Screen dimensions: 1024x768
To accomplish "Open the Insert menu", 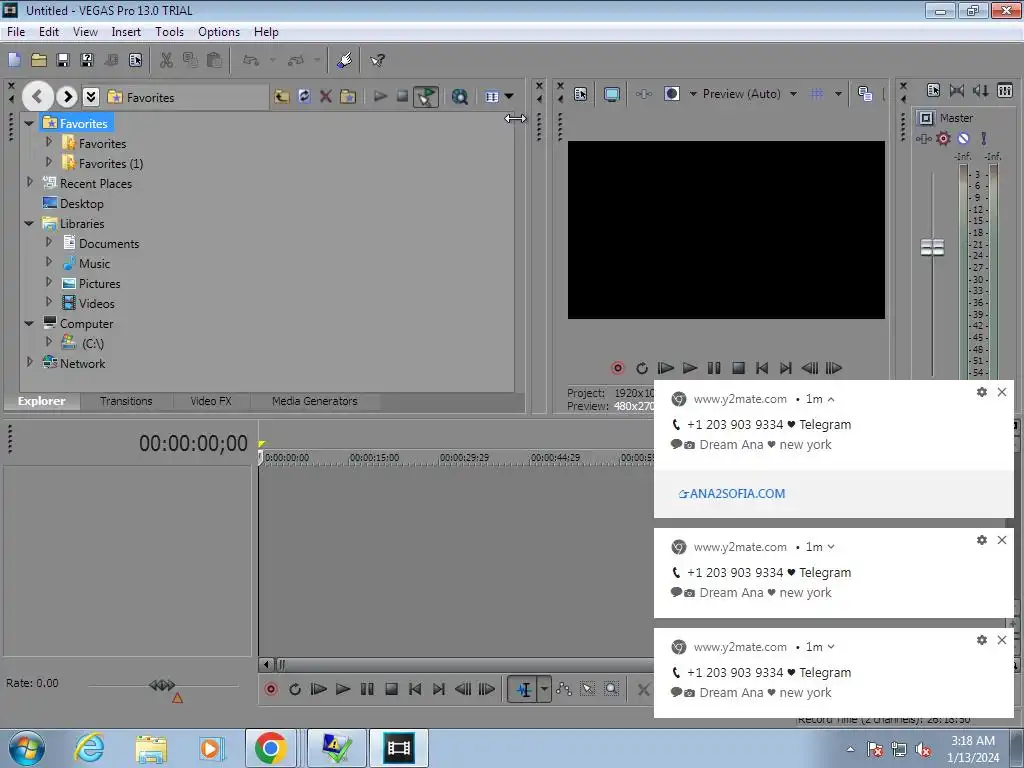I will (126, 31).
